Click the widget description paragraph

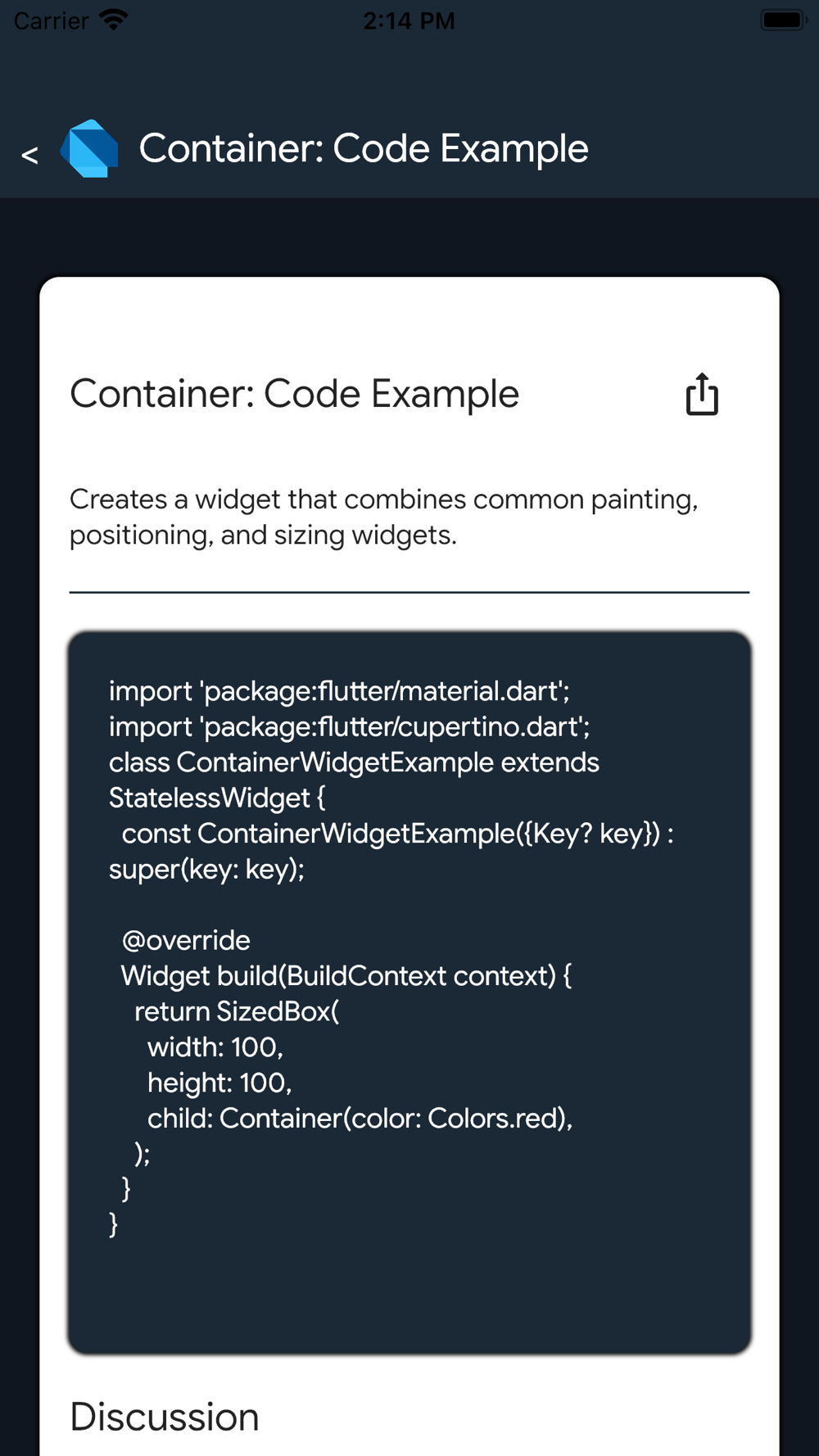[384, 517]
